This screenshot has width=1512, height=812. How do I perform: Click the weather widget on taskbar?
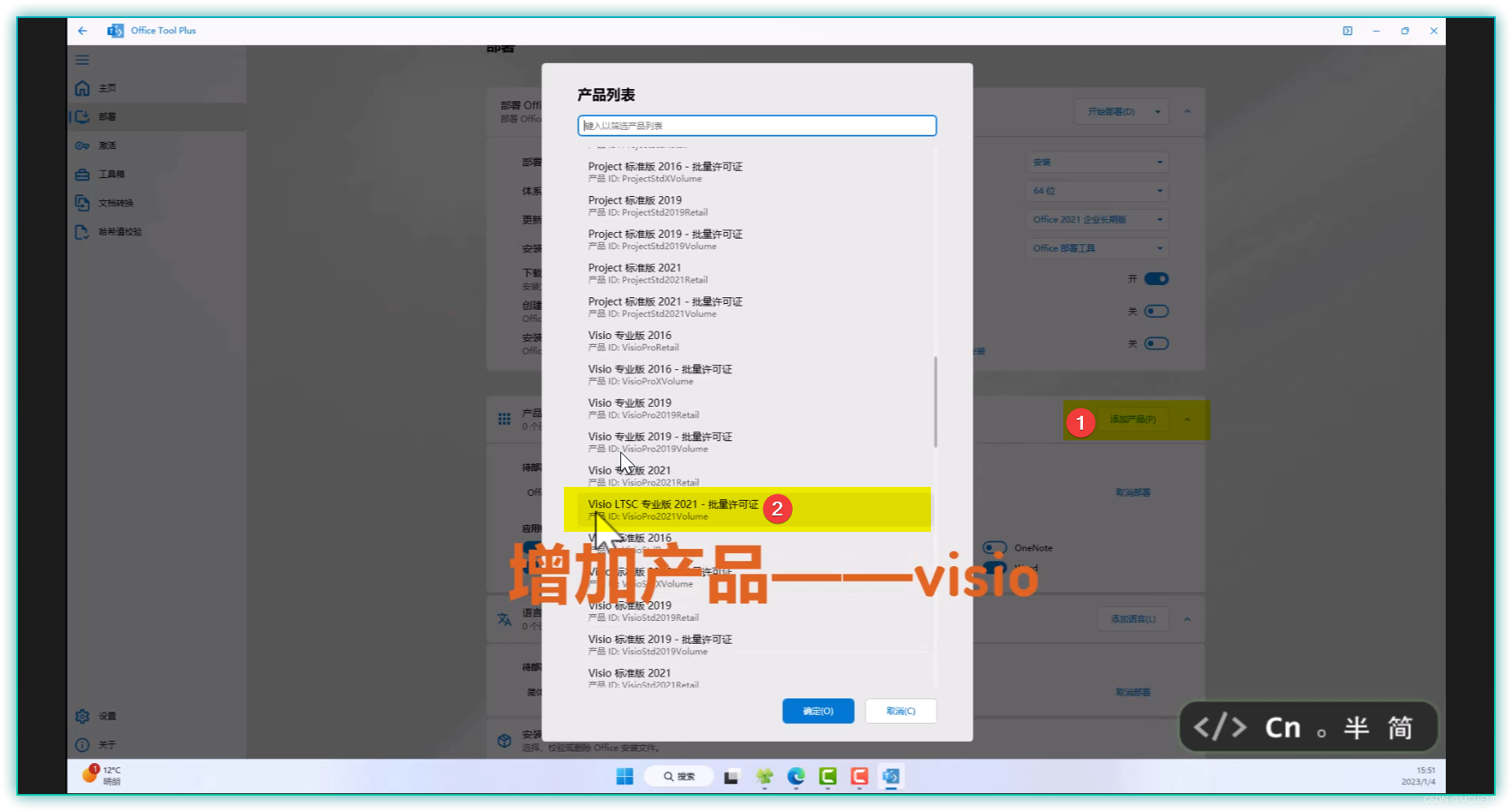click(x=102, y=775)
